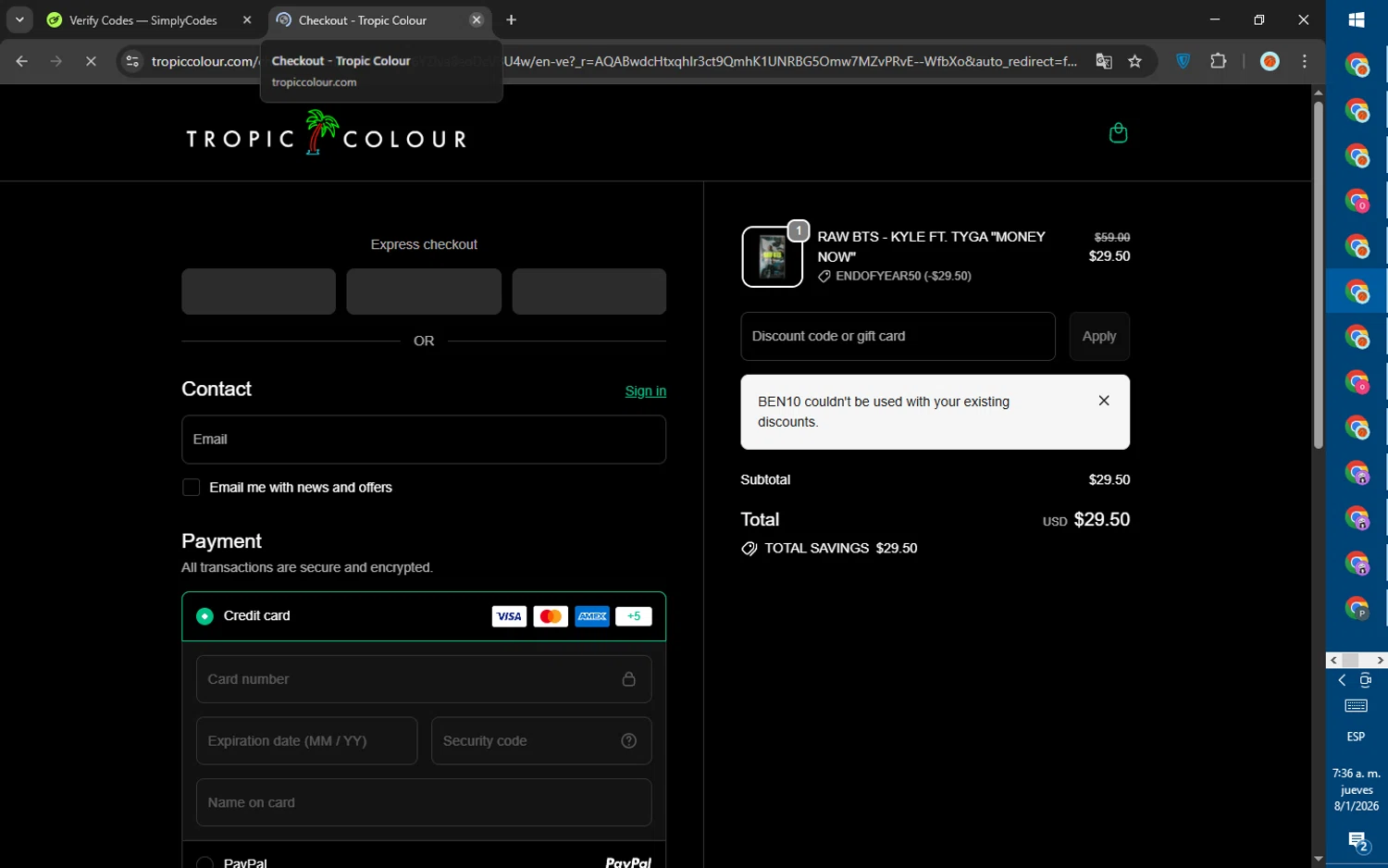This screenshot has width=1388, height=868.
Task: Click the Visa card icon
Action: (x=509, y=616)
